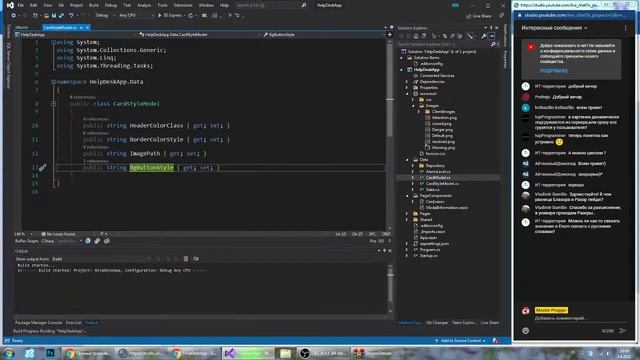
Task: Click the browser refresh icon in toolbar
Action: pyautogui.click(x=191, y=16)
